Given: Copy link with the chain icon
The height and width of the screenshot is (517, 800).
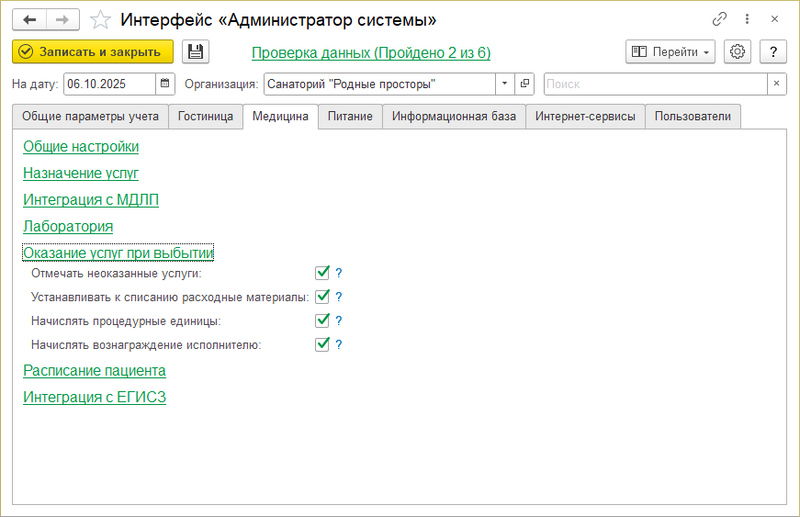Looking at the screenshot, I should coord(719,19).
